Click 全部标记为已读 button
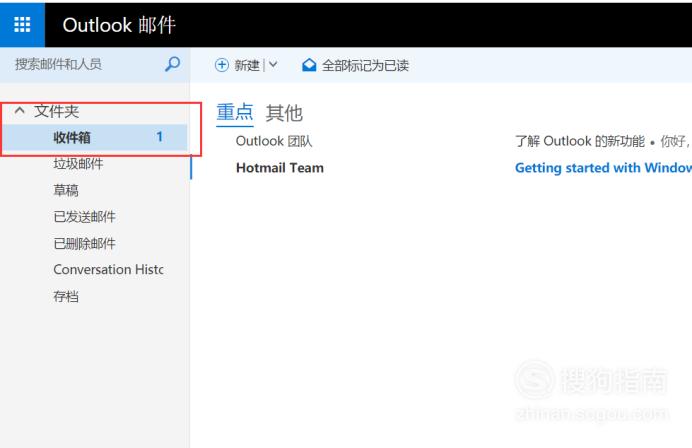 [365, 66]
